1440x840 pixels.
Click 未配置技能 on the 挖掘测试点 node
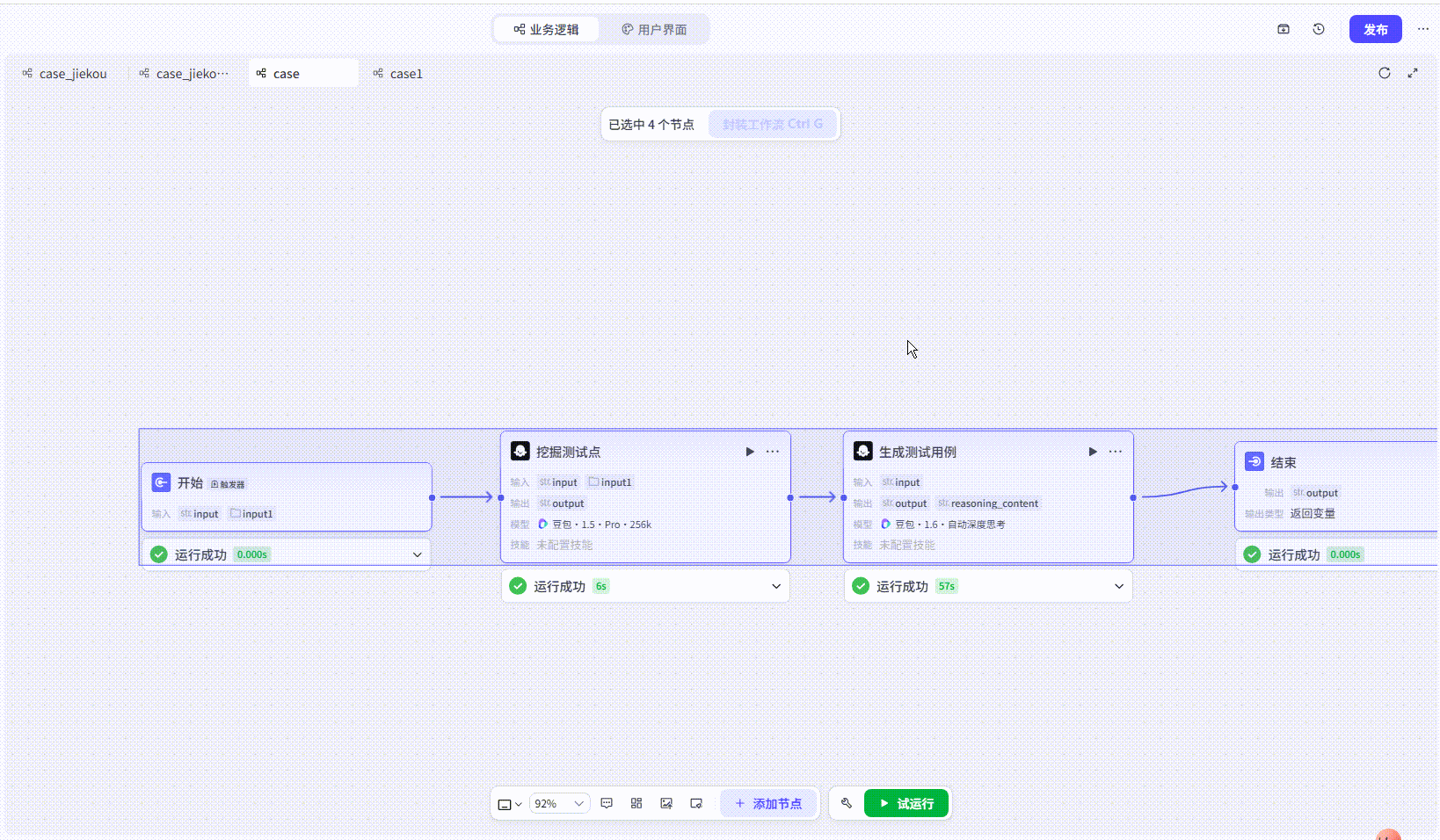[564, 545]
